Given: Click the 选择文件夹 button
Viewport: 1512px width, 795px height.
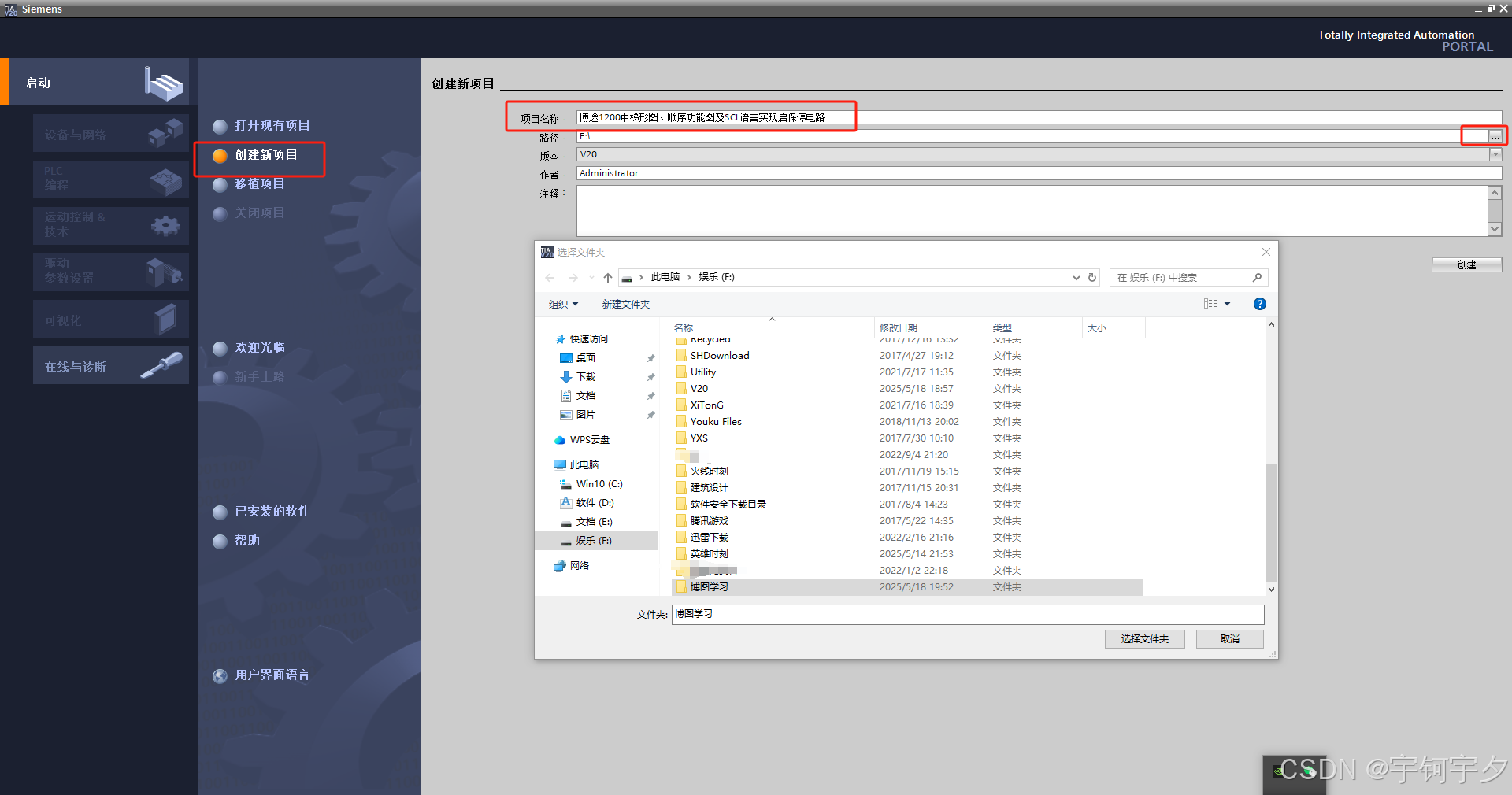Looking at the screenshot, I should (1145, 639).
